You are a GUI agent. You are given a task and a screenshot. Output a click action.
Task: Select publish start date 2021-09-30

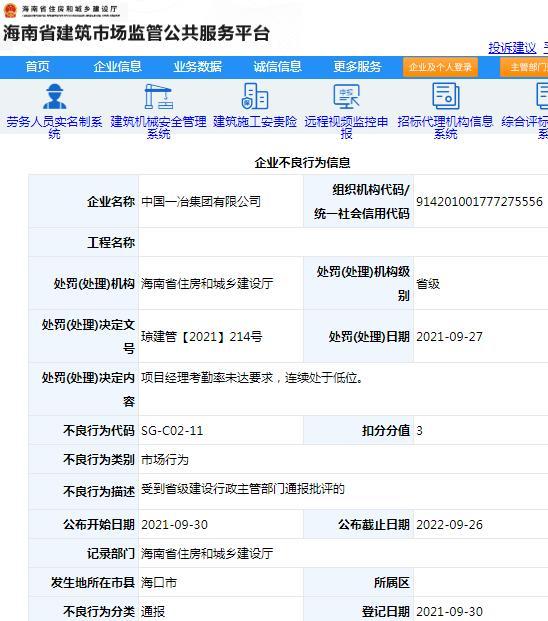point(175,525)
